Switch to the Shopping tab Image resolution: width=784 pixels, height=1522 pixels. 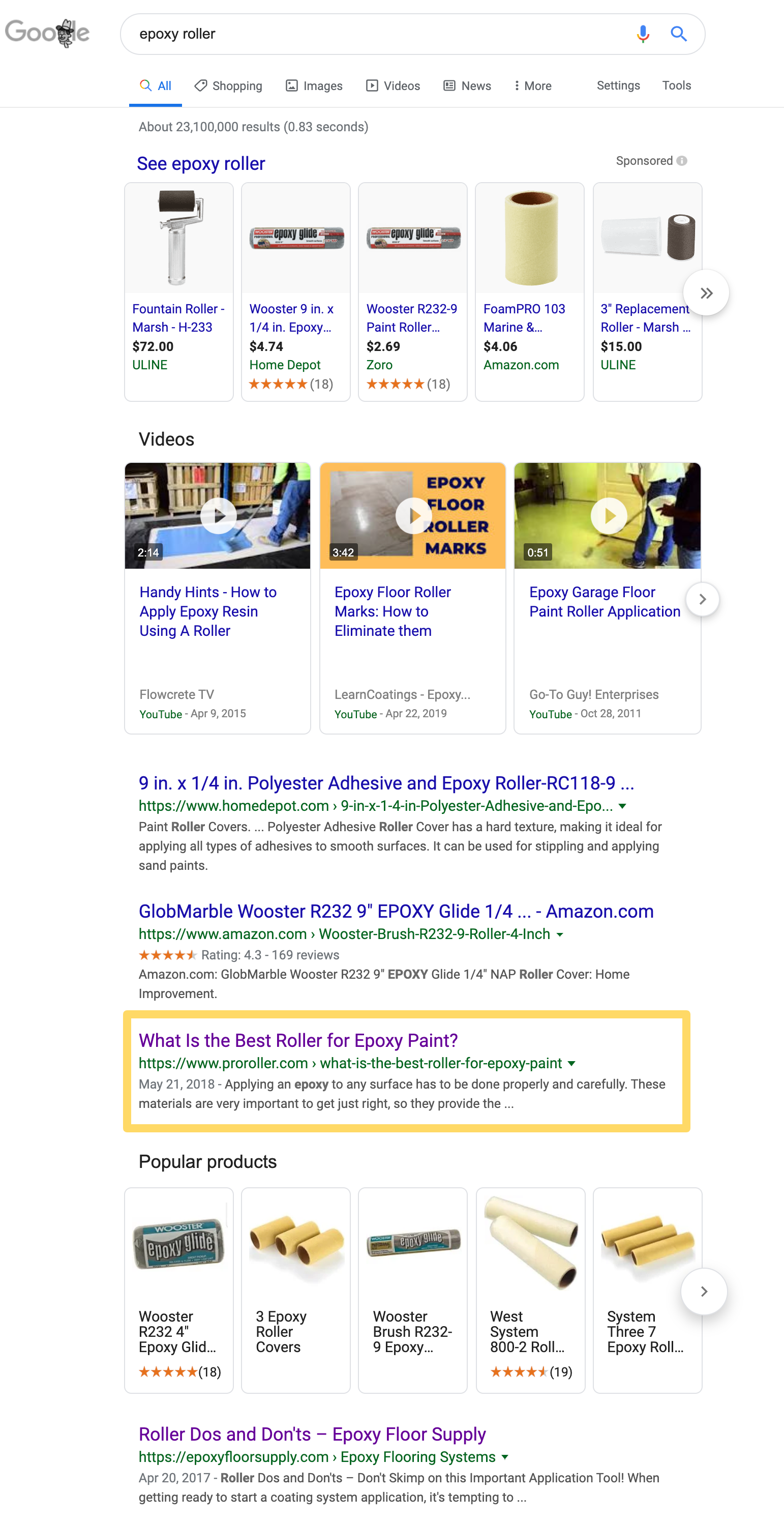[228, 85]
